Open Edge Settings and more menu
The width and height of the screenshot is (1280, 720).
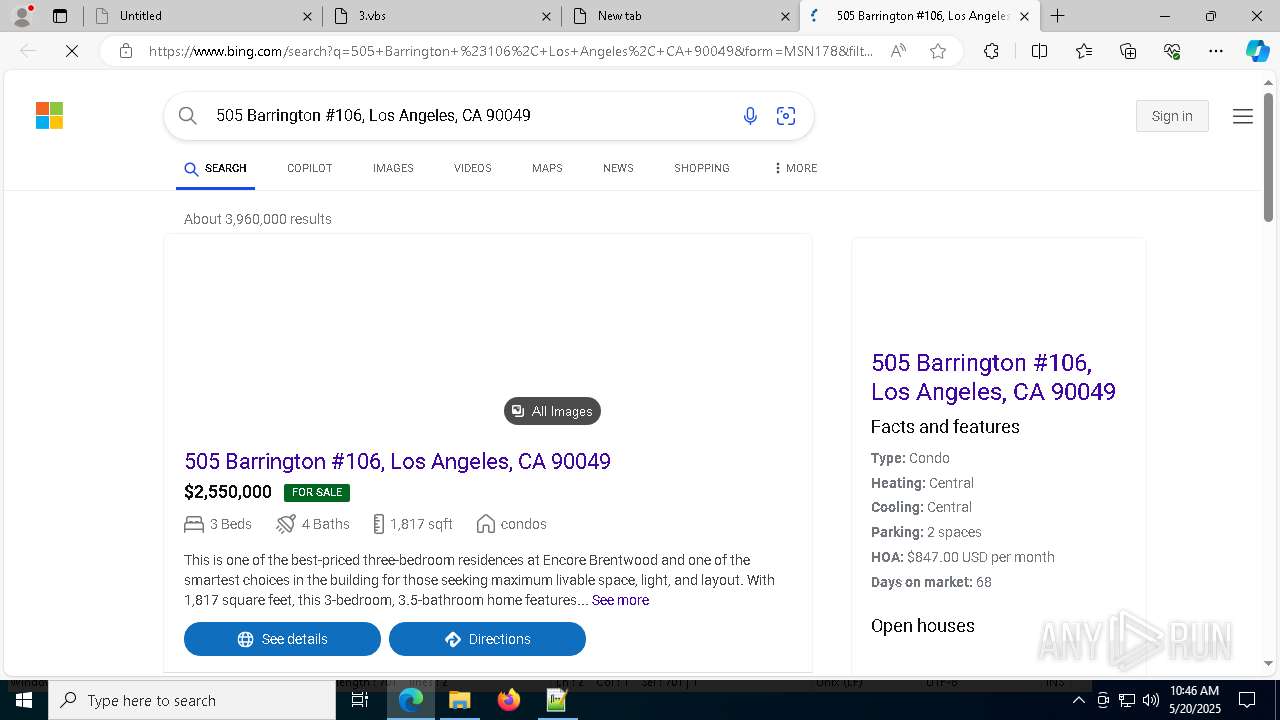[x=1216, y=51]
